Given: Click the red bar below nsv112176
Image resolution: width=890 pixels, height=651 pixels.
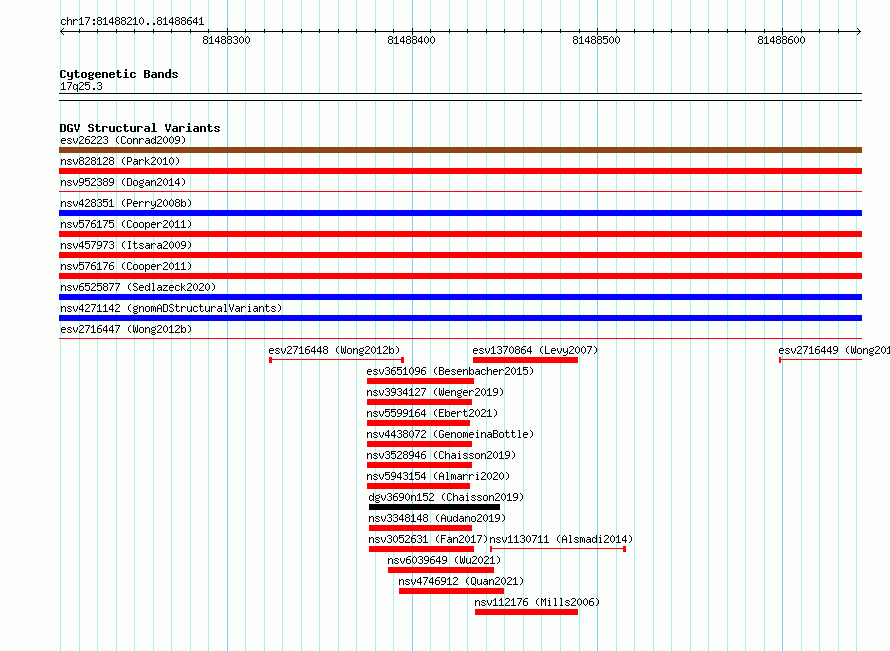Looking at the screenshot, I should pos(526,612).
